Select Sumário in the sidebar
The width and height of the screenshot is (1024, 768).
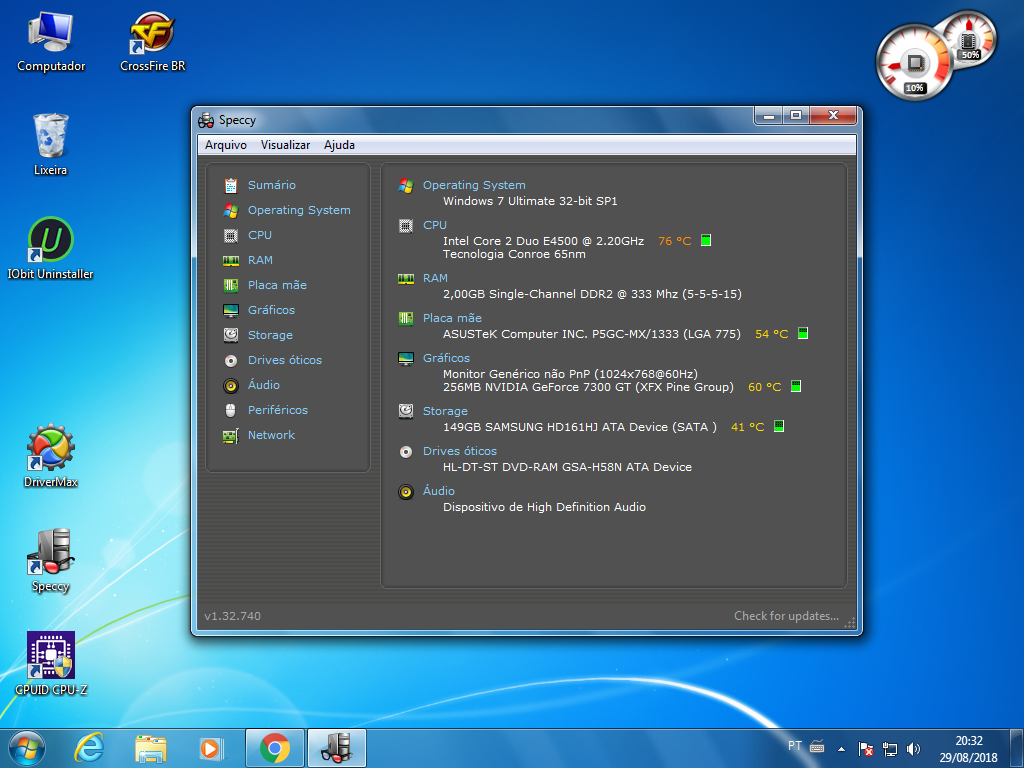point(272,185)
